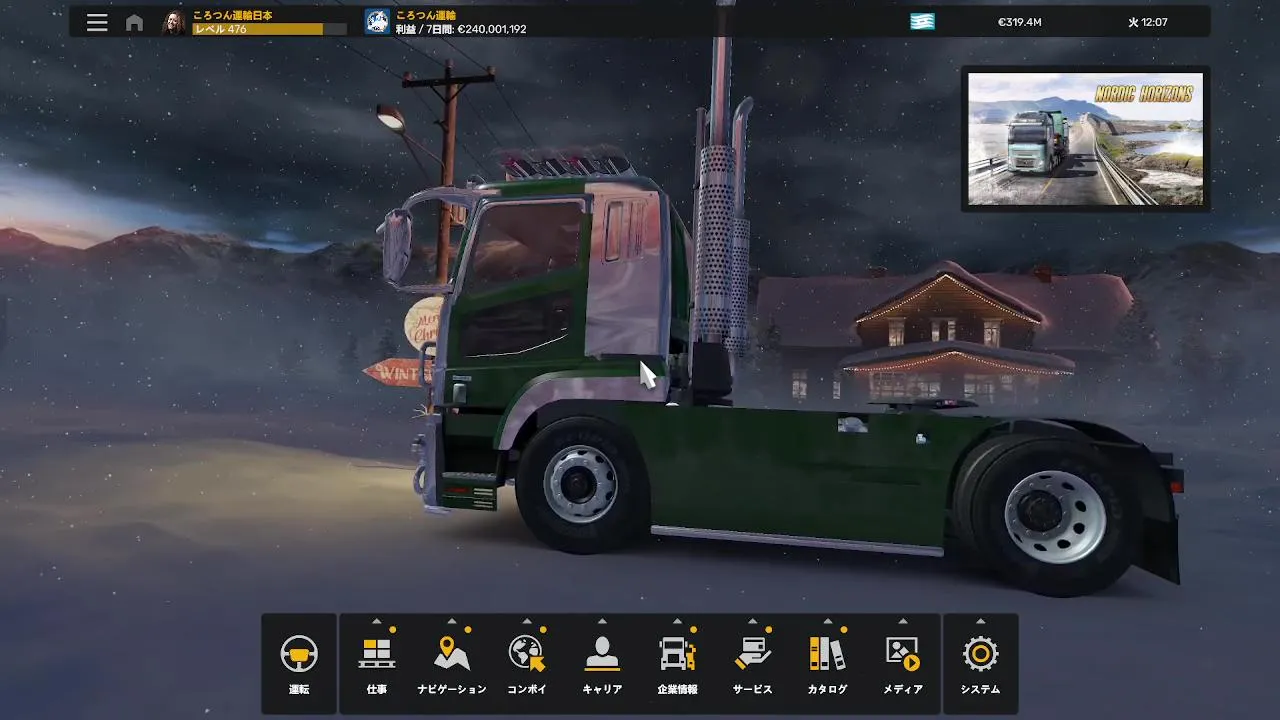Open the Convoy (コンボイ) globe icon
This screenshot has height=720, width=1280.
(x=527, y=655)
